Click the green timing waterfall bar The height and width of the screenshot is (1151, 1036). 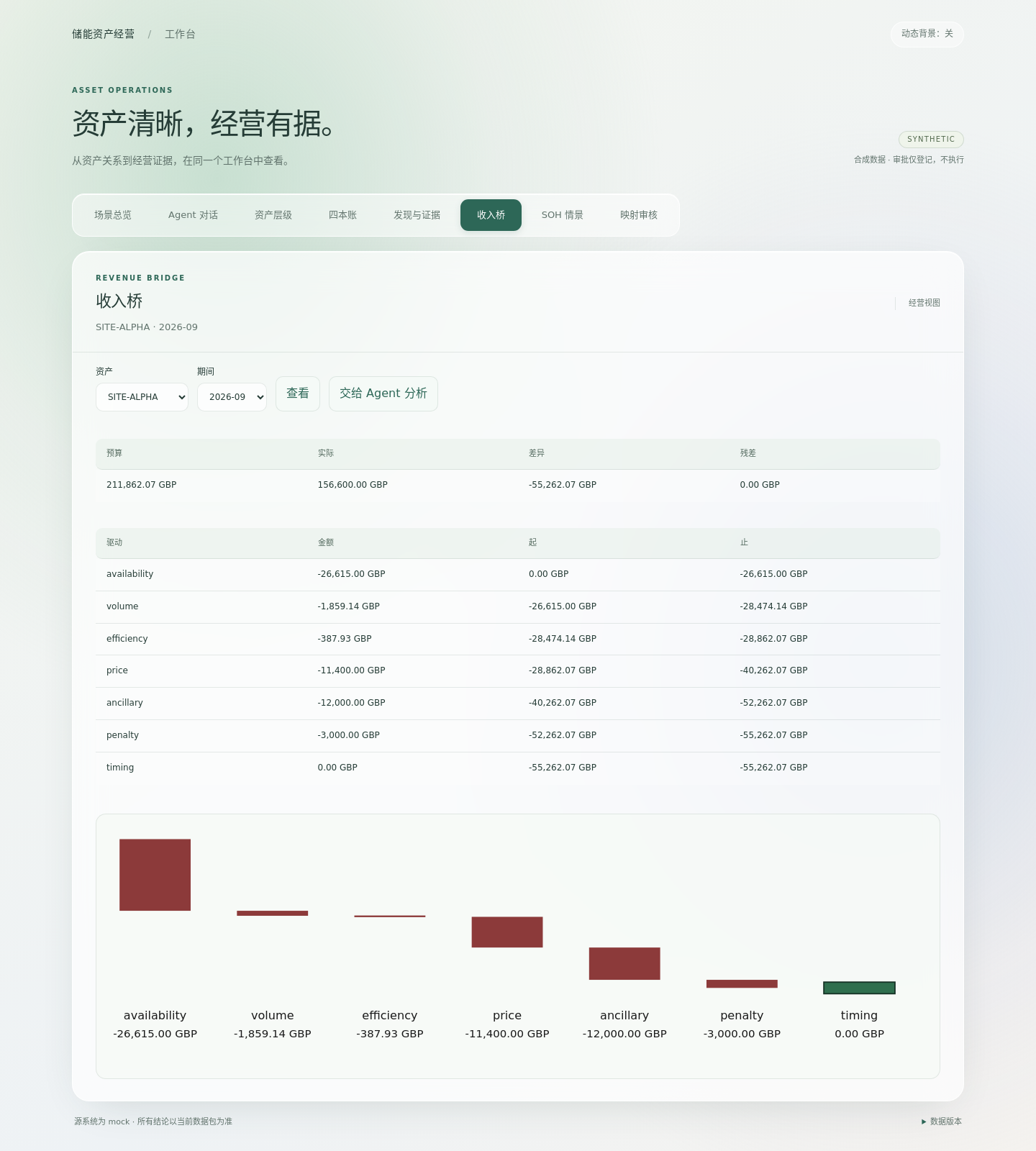(859, 988)
